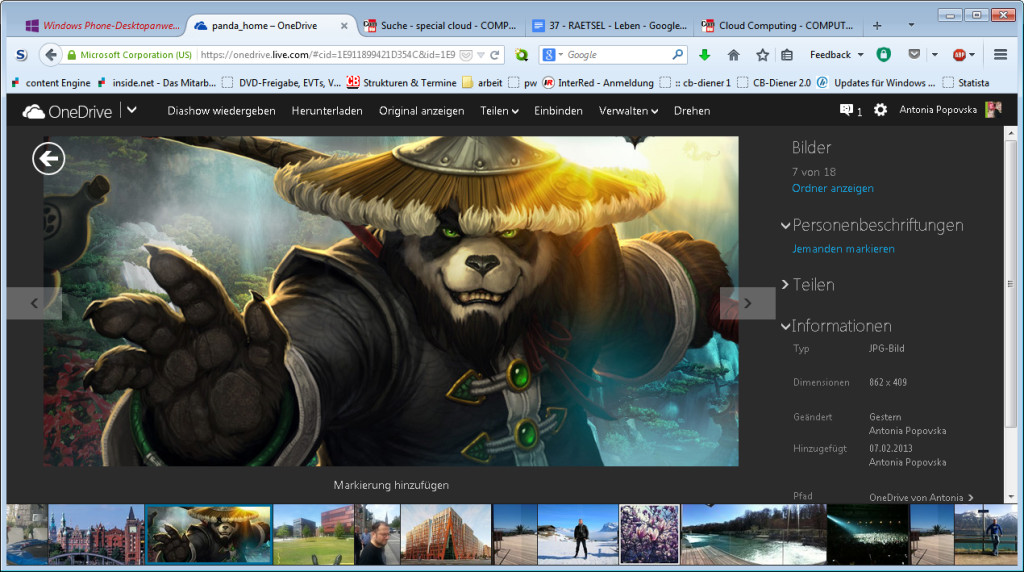Select the orange building thumbnail

(x=445, y=534)
